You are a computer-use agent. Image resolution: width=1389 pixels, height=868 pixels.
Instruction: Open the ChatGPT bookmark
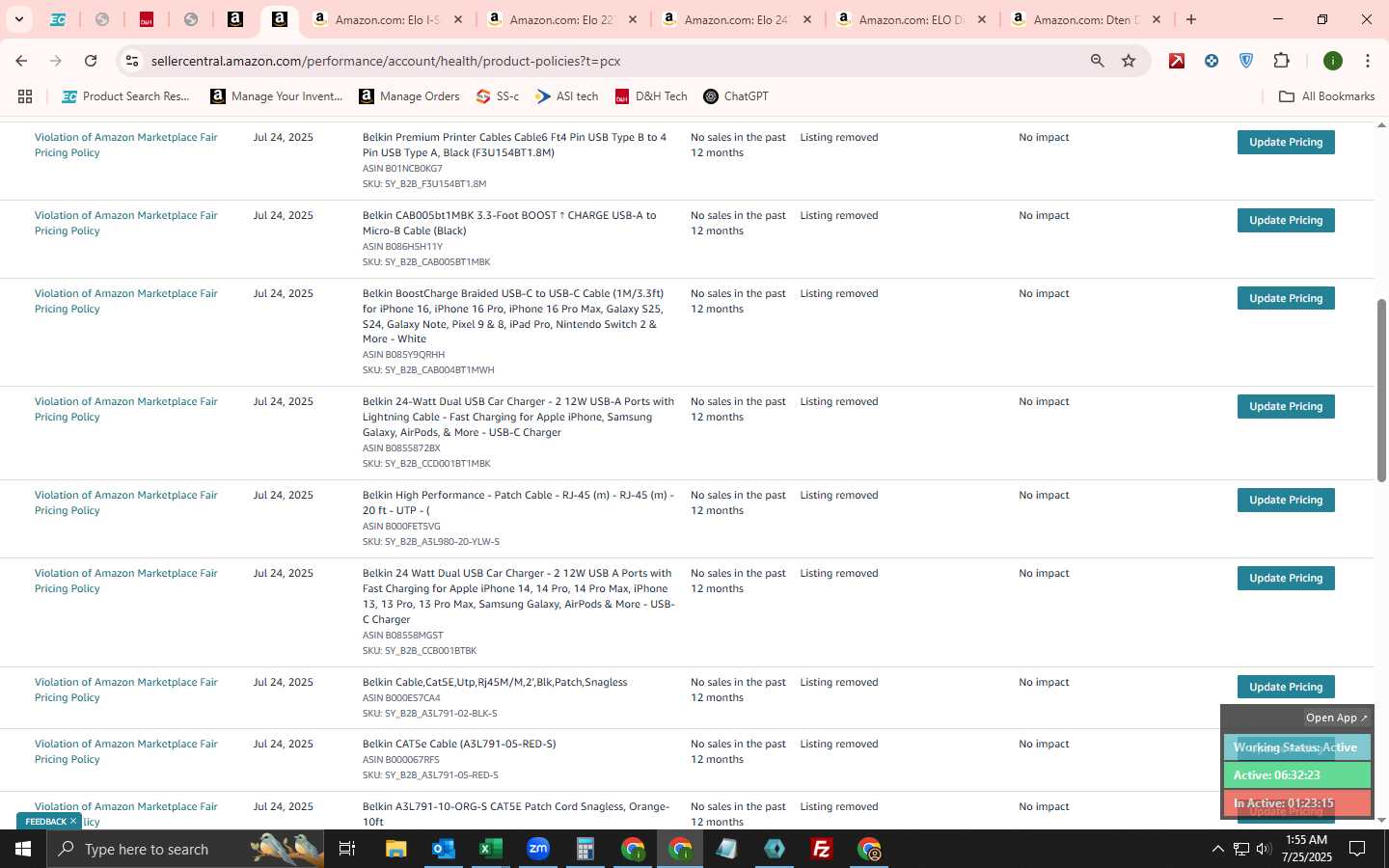click(x=736, y=96)
